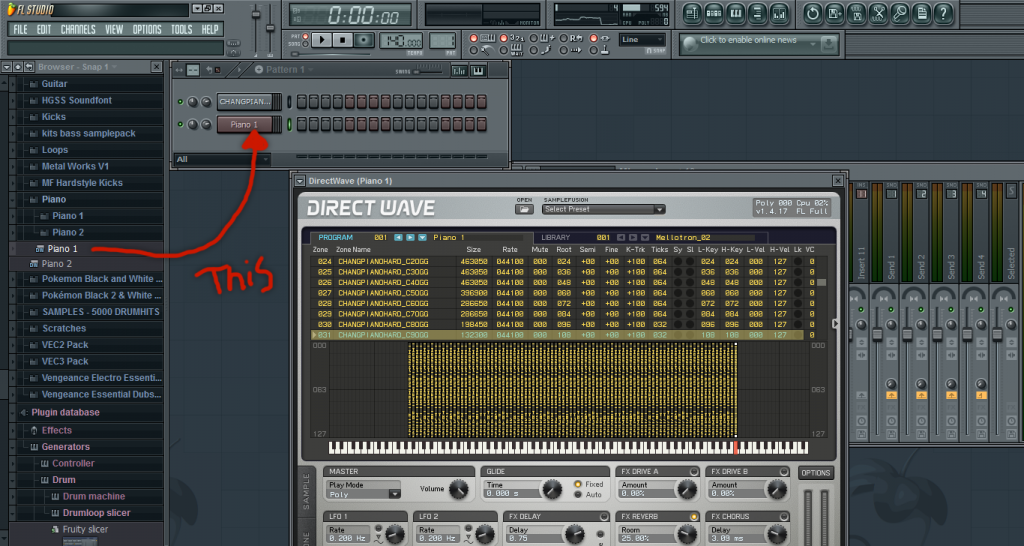Screen dimensions: 1024x546
Task: Click the Record button in transport
Action: (x=365, y=40)
